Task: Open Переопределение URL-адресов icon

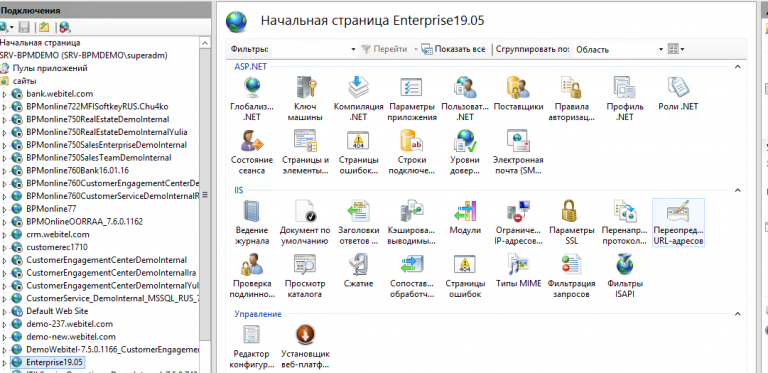Action: click(x=678, y=222)
